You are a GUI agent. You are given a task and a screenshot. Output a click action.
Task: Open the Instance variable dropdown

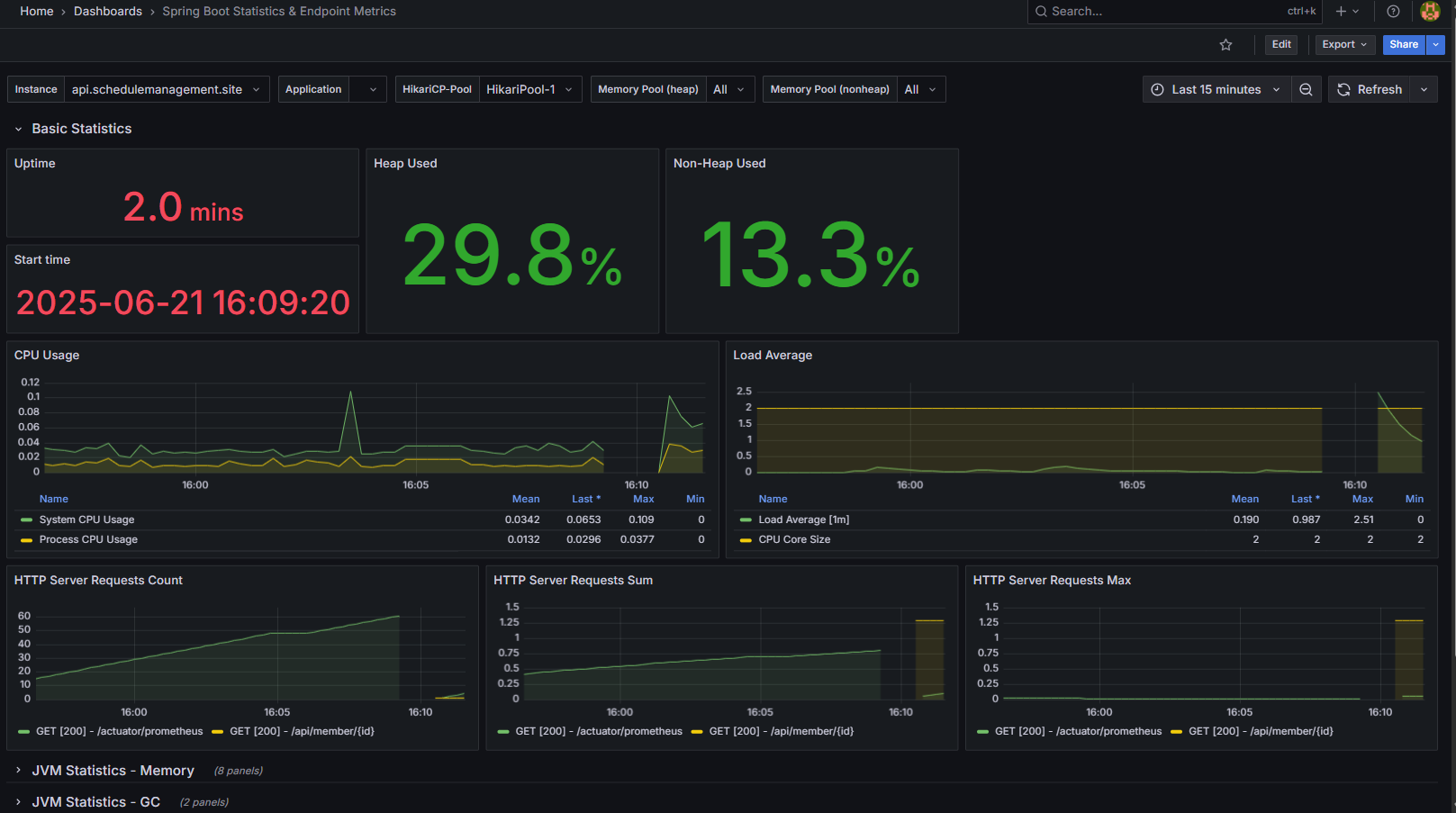167,89
